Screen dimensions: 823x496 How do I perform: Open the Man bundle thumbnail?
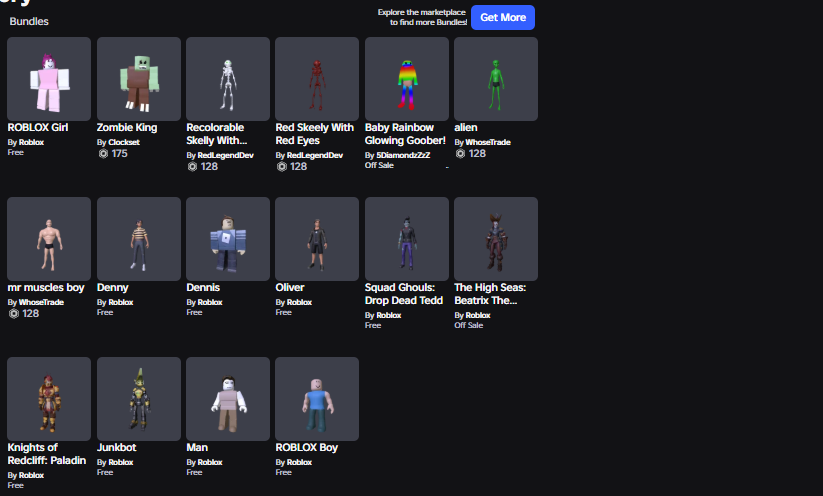(x=228, y=399)
